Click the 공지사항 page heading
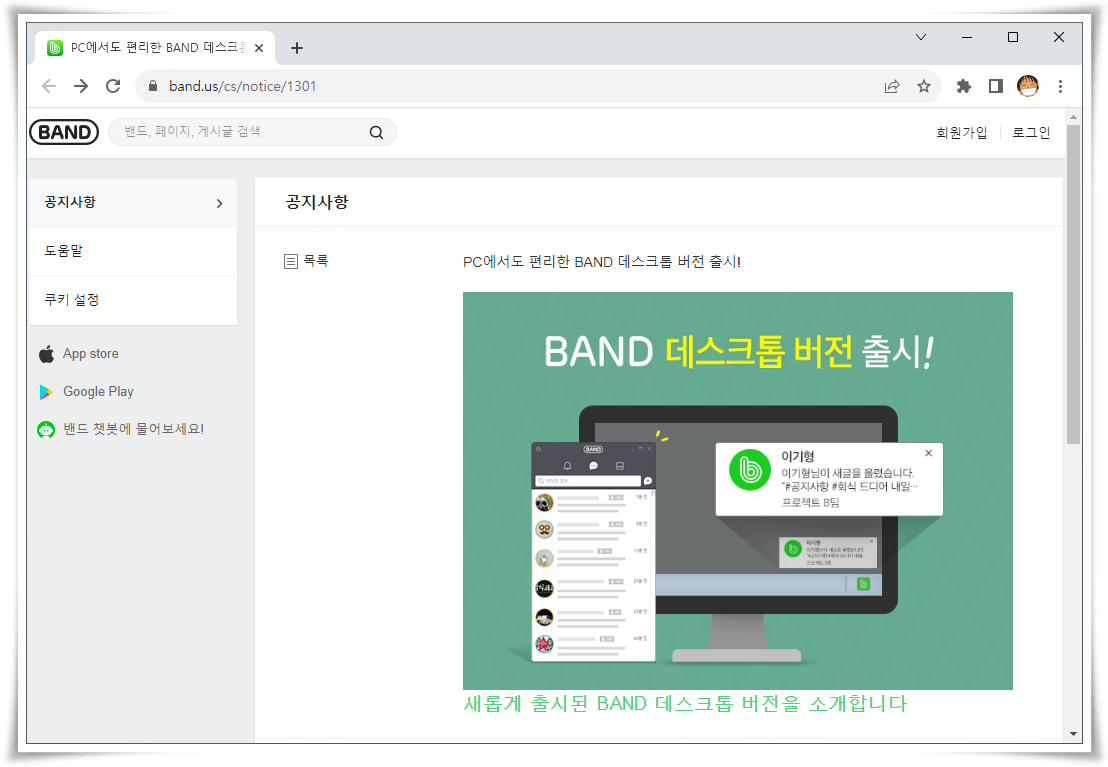The height and width of the screenshot is (767, 1108). 317,202
